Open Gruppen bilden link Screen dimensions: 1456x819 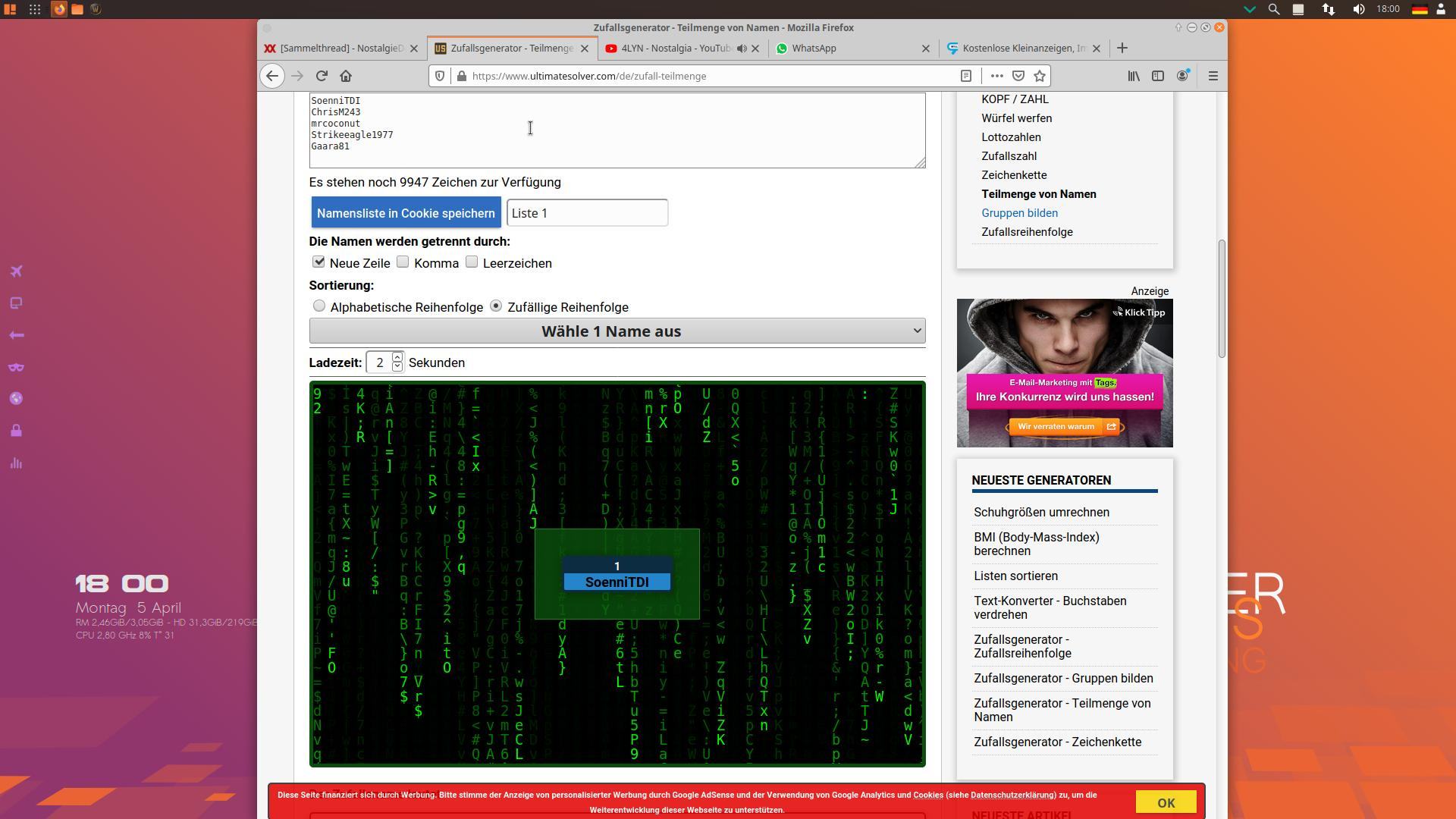point(1019,213)
